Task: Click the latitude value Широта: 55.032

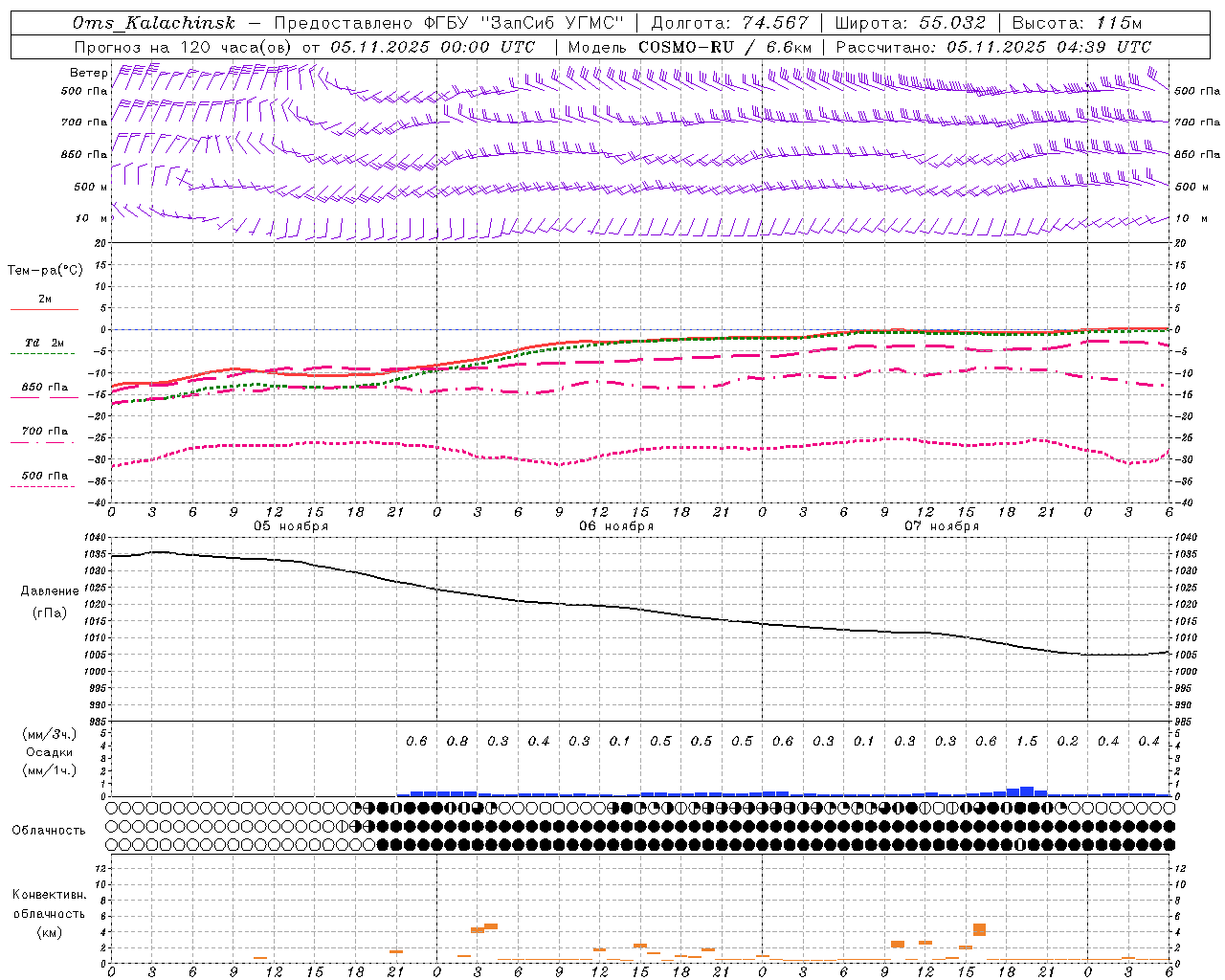Action: click(910, 23)
